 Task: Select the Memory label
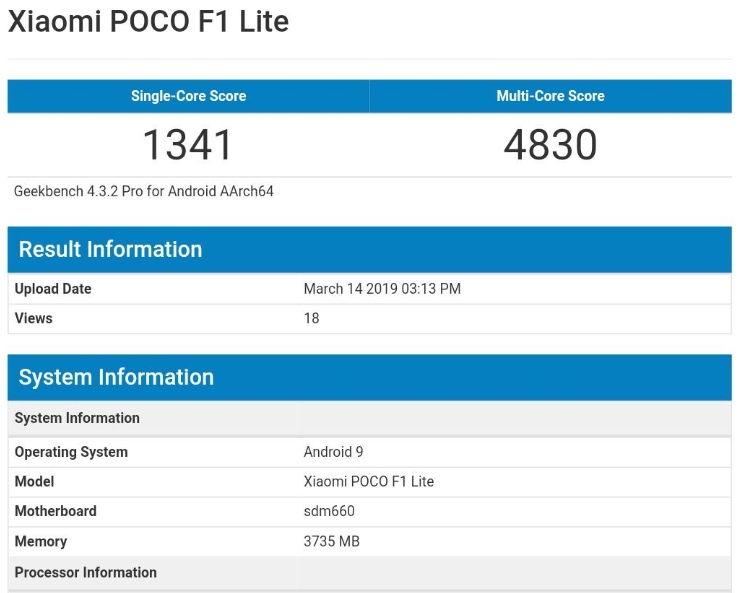coord(41,541)
